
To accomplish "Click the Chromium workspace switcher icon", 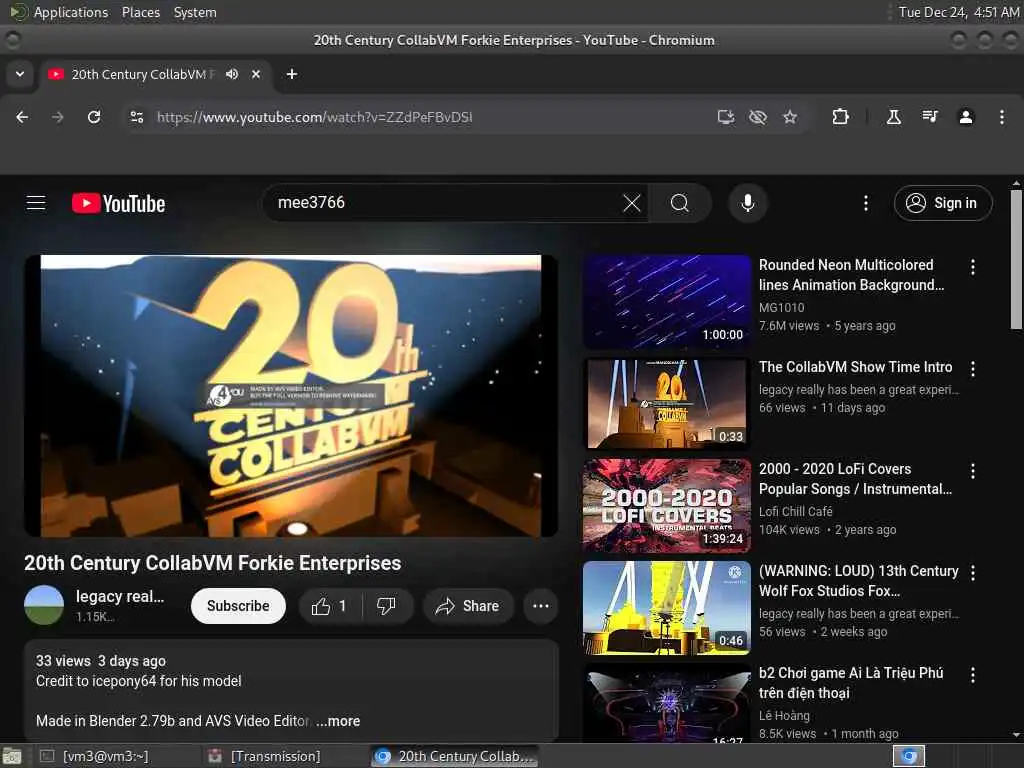I will 908,756.
